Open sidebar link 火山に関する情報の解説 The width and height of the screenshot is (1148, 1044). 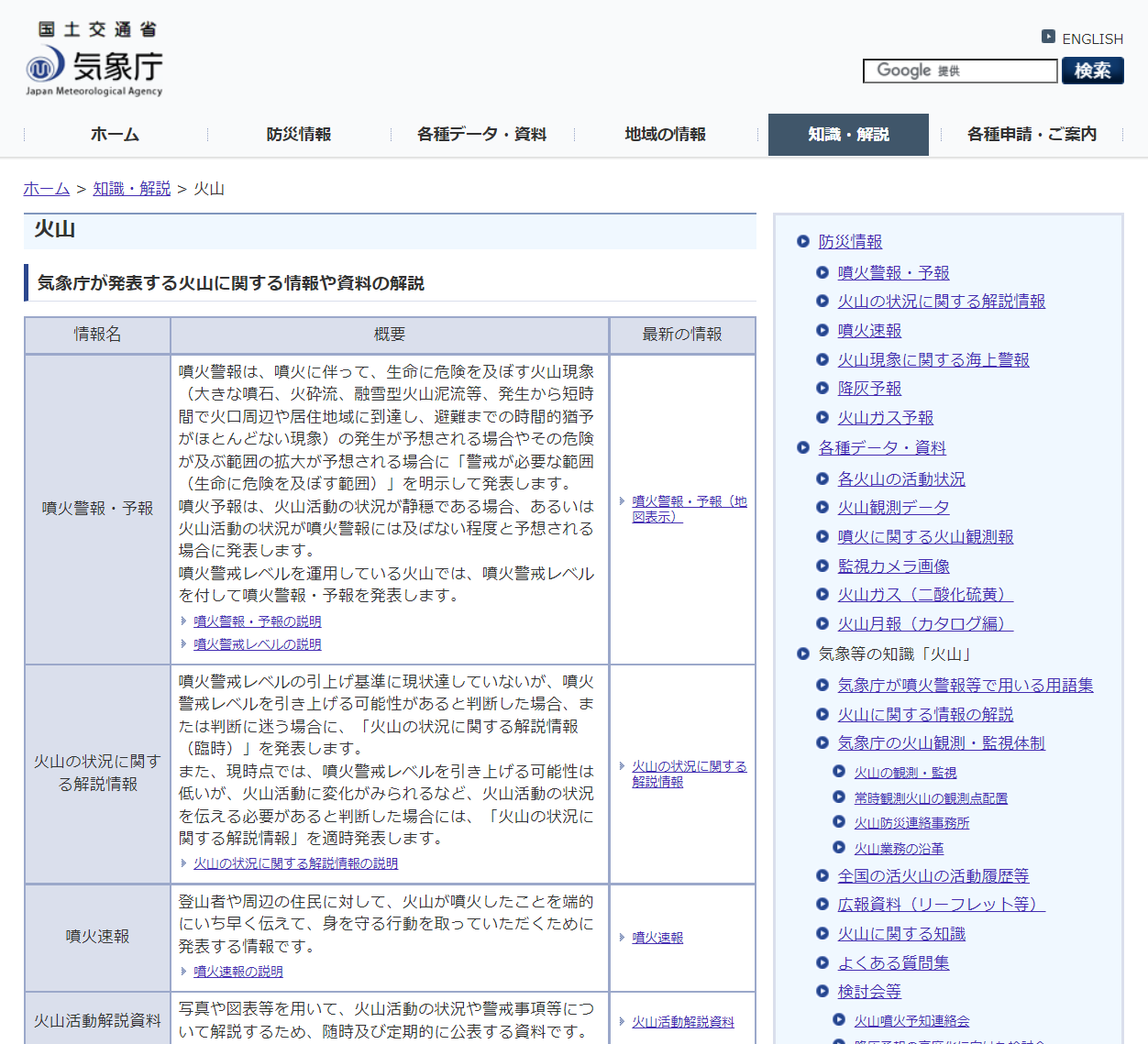click(926, 715)
